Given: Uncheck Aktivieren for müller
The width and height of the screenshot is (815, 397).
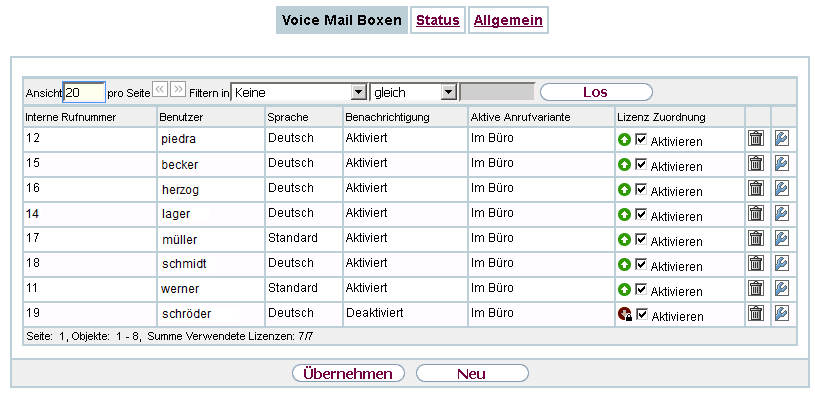Looking at the screenshot, I should tap(641, 239).
